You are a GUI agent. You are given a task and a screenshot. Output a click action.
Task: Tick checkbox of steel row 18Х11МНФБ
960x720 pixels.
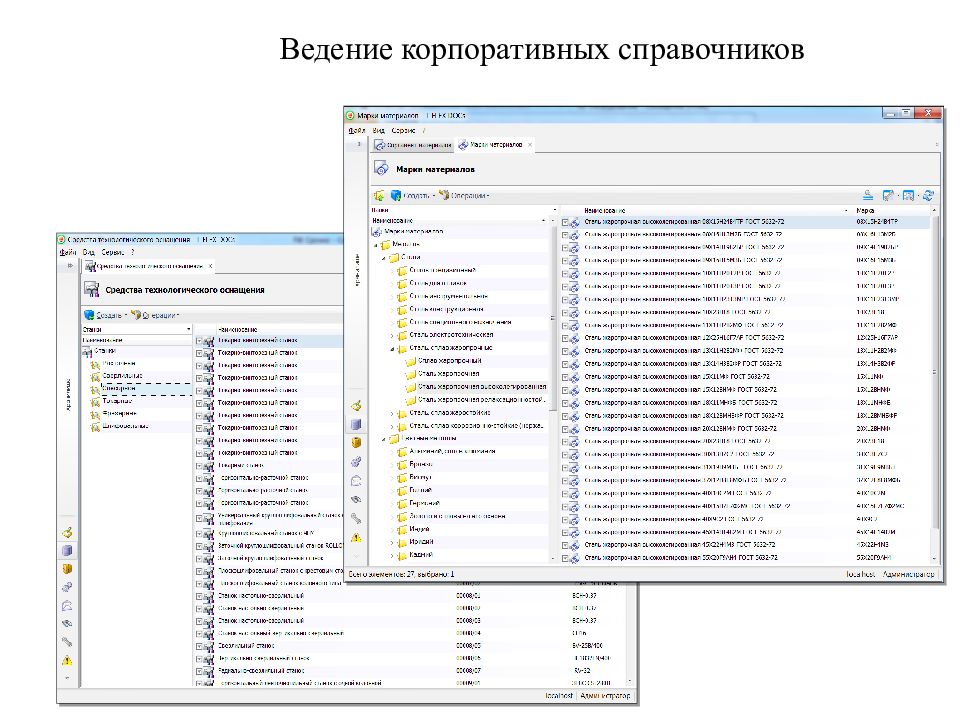(566, 403)
